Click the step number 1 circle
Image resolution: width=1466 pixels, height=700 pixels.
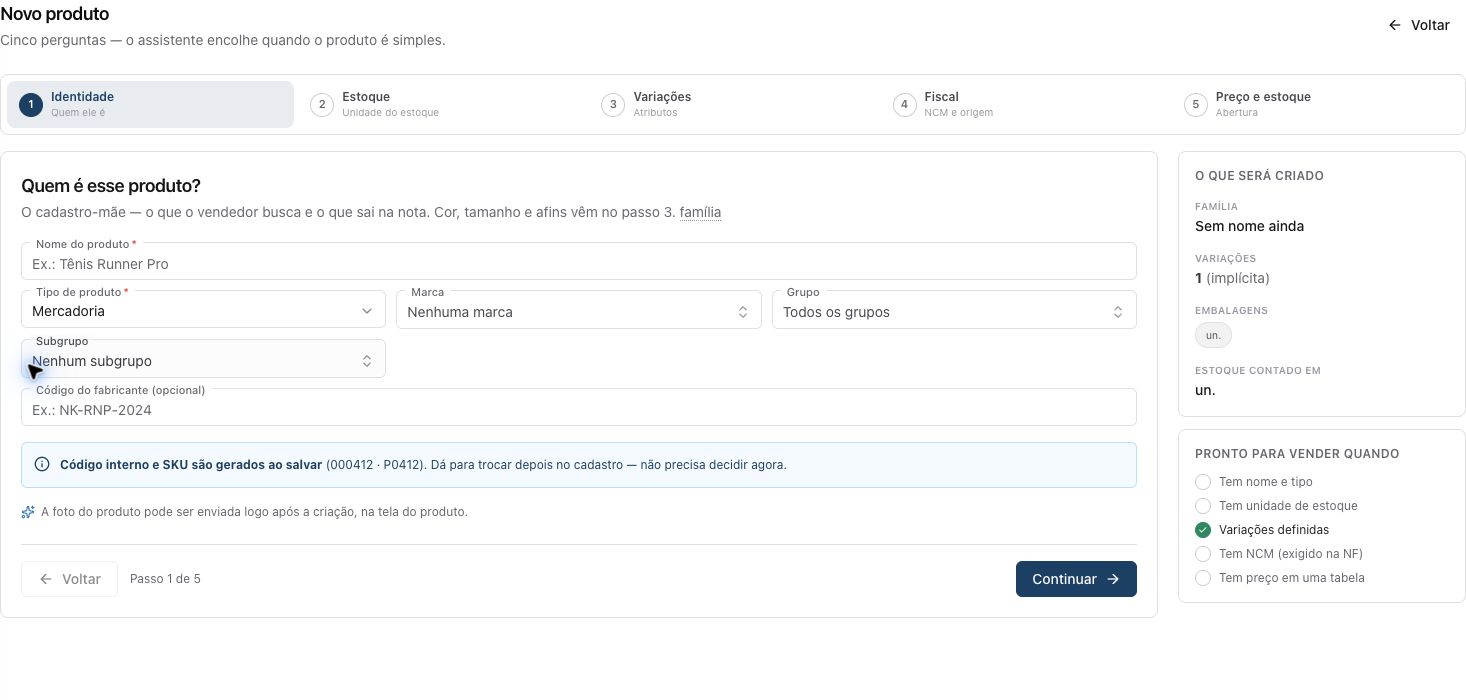31,104
